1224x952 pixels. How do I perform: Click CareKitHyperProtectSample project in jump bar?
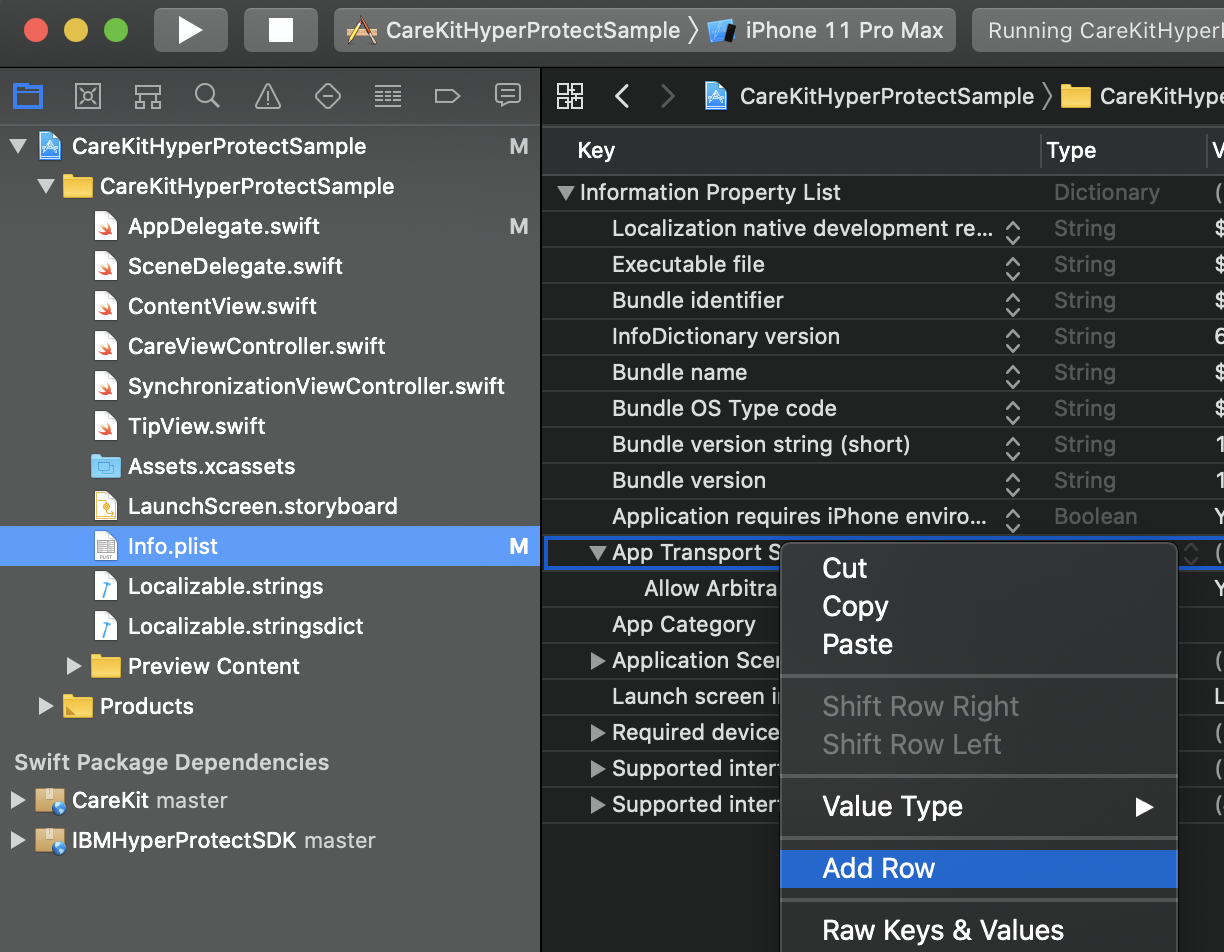[870, 96]
